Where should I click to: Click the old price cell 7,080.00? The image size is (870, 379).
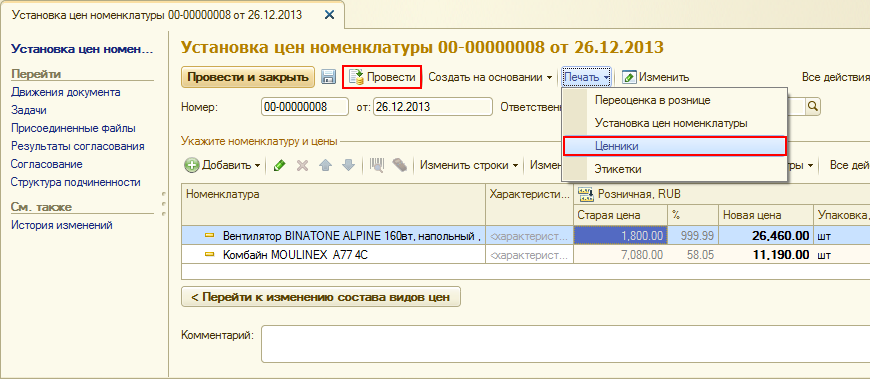[620, 255]
